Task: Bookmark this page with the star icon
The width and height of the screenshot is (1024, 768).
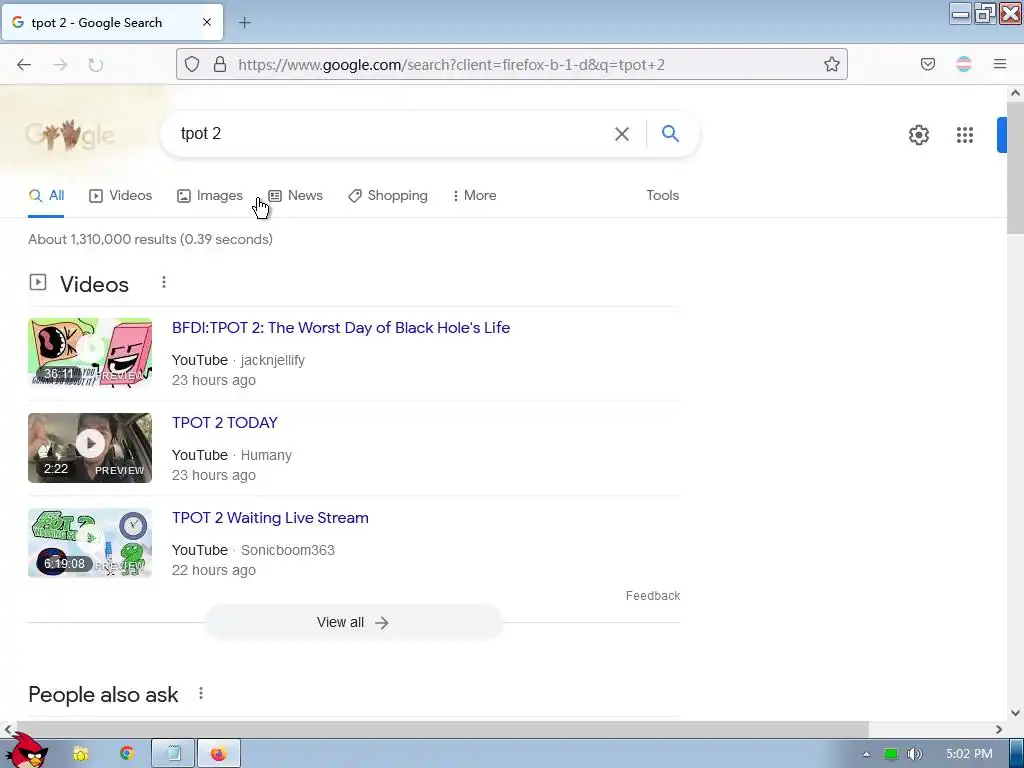Action: pyautogui.click(x=831, y=64)
